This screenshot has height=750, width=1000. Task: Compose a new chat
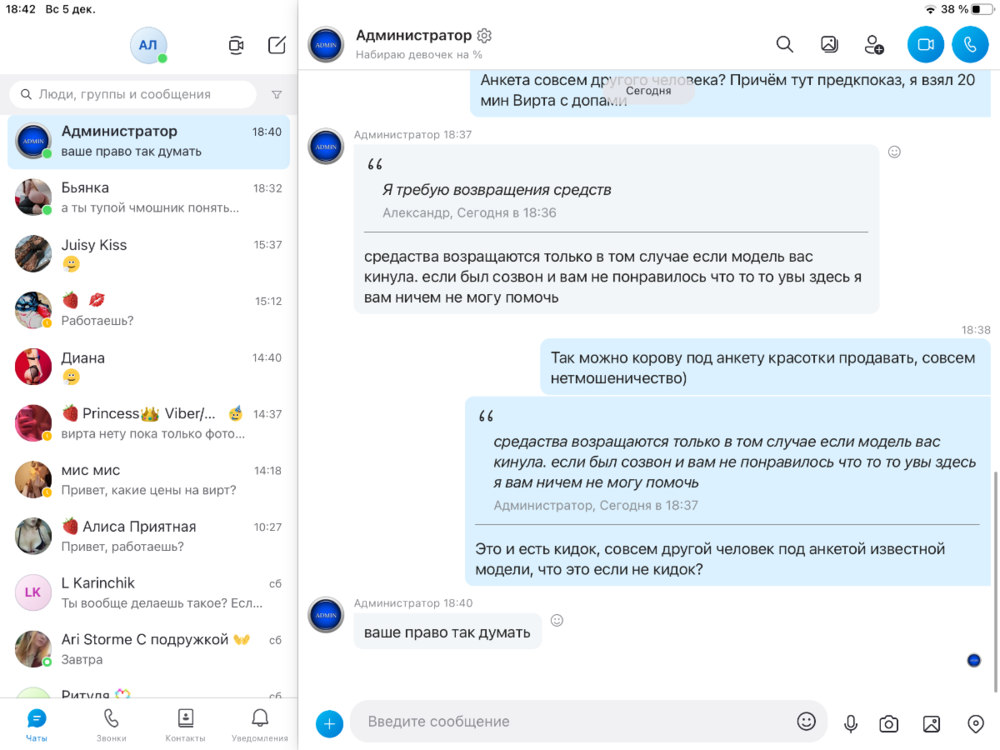(x=277, y=45)
